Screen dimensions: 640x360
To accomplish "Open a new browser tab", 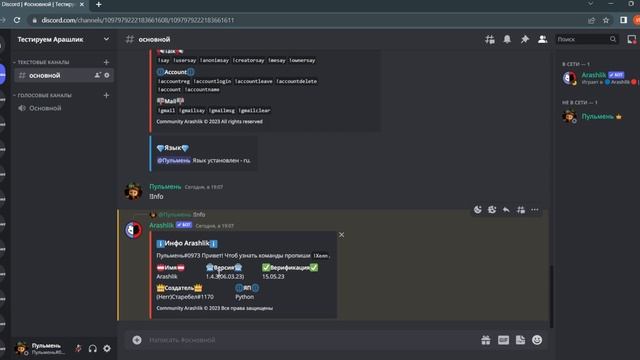I will click(x=98, y=4).
